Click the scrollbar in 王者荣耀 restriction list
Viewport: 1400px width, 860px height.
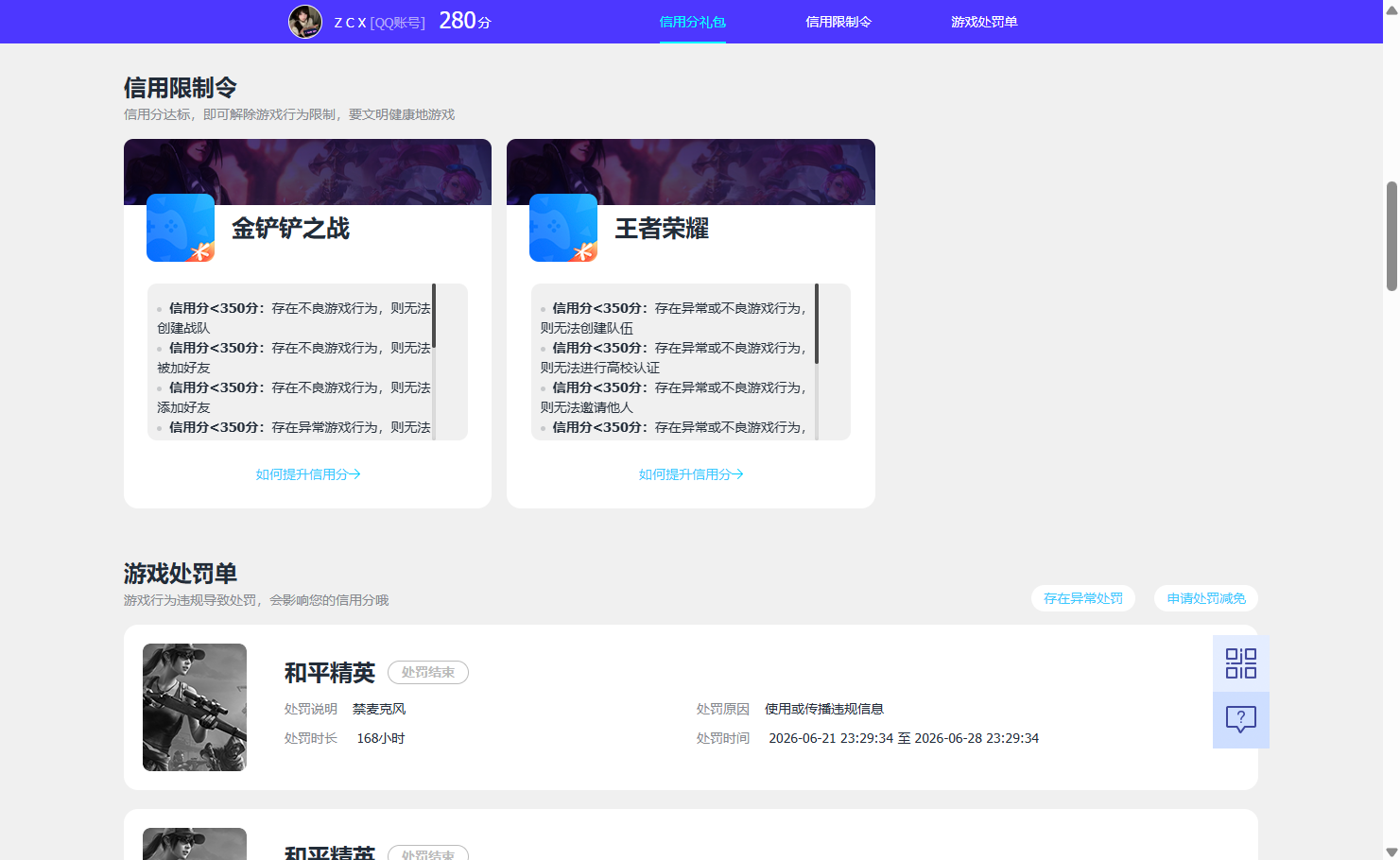(817, 323)
